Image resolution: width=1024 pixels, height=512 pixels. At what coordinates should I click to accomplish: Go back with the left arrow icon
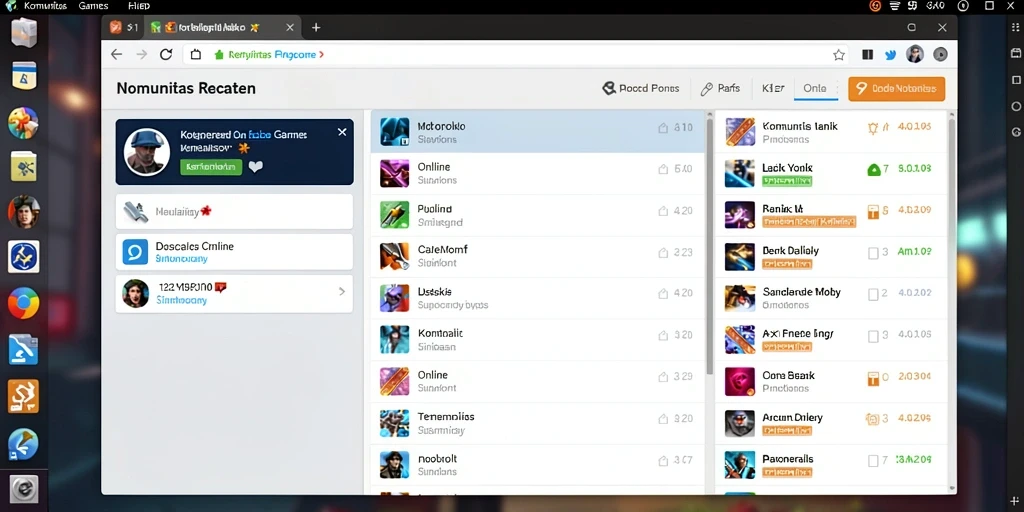(x=116, y=55)
